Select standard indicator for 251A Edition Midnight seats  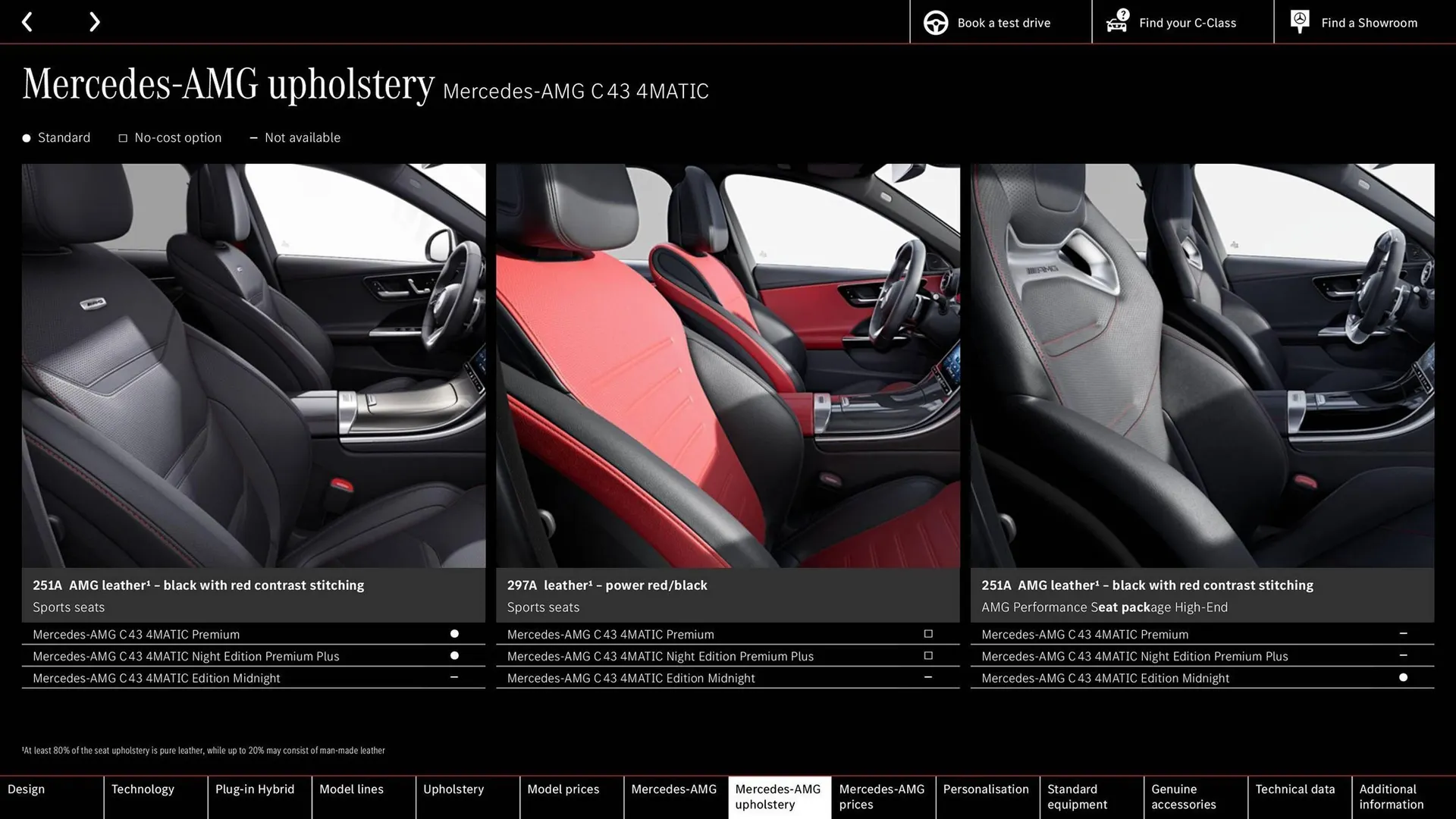(1403, 677)
